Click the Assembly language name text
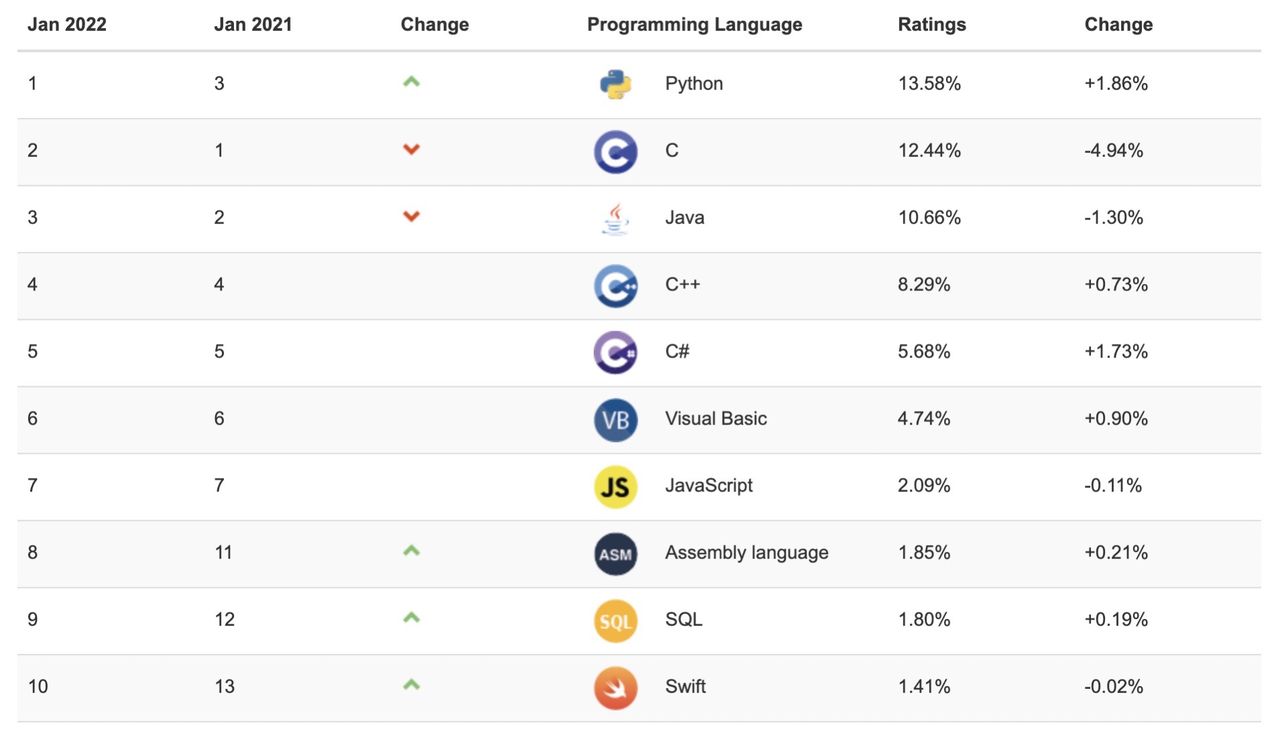Image resolution: width=1280 pixels, height=729 pixels. pyautogui.click(x=746, y=552)
